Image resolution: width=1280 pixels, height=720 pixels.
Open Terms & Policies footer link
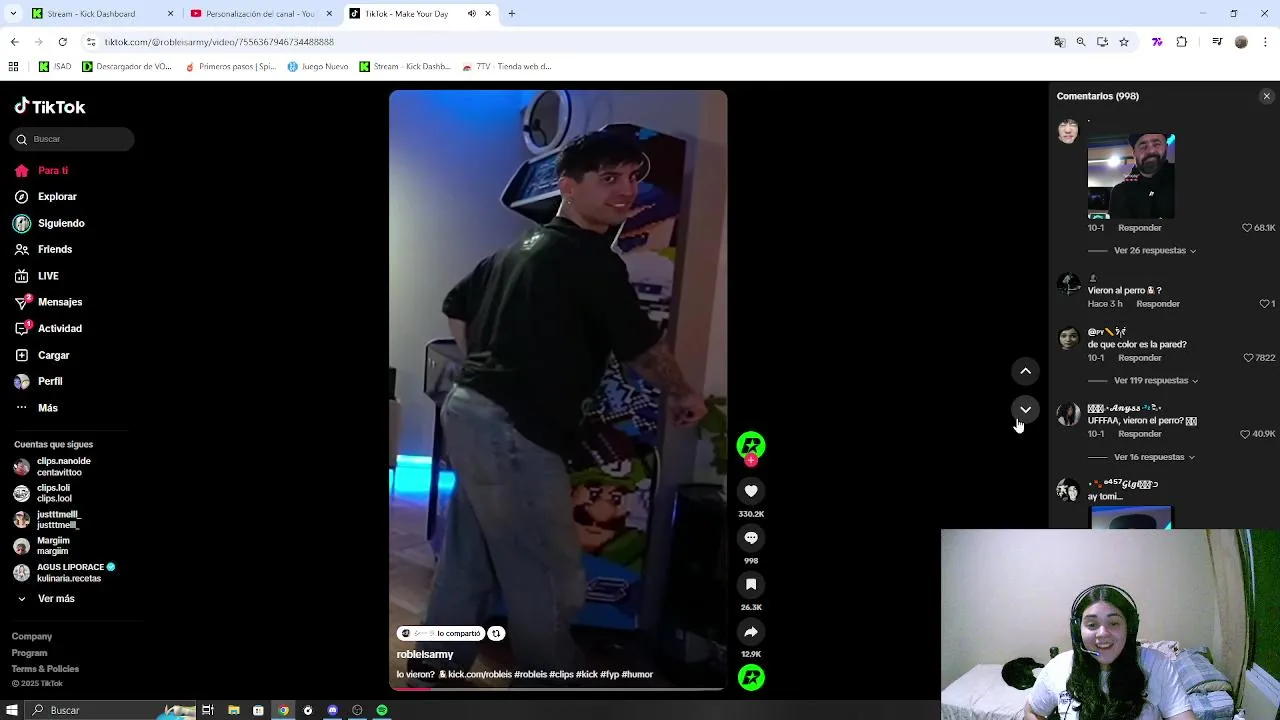pyautogui.click(x=45, y=669)
